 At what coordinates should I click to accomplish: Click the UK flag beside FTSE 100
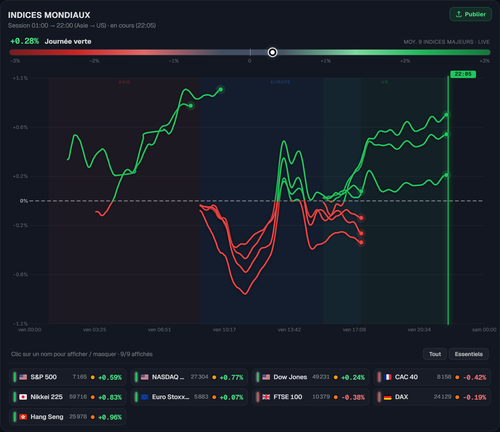(266, 397)
